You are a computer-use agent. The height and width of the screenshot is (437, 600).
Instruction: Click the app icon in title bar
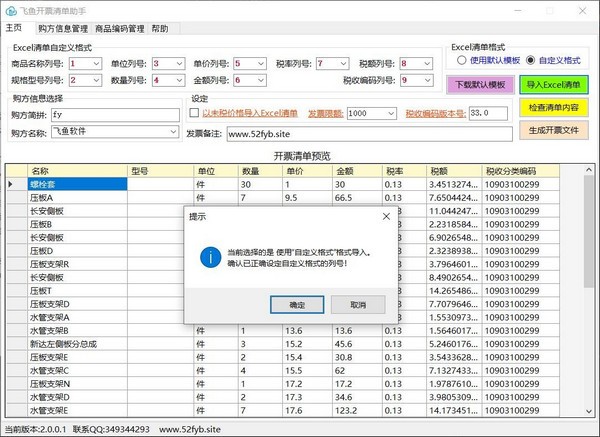click(x=10, y=8)
